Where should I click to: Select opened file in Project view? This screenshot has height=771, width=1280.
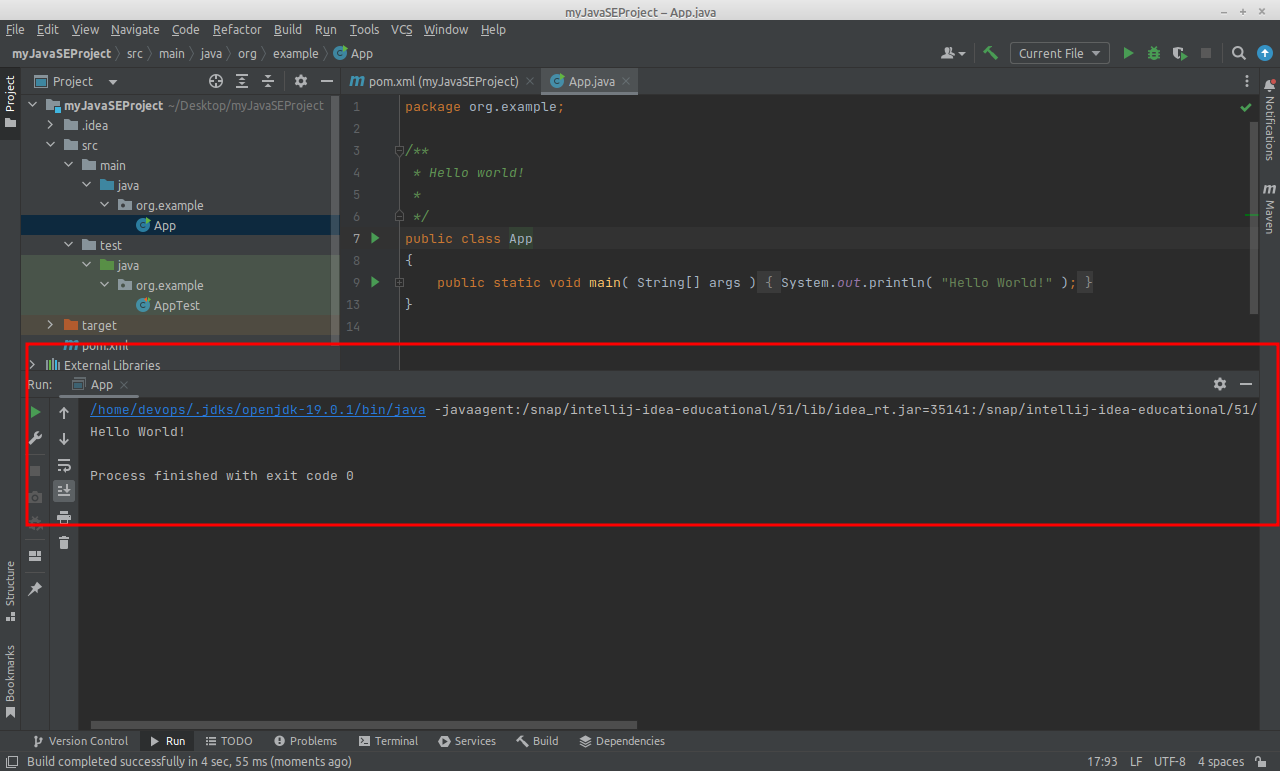click(216, 81)
